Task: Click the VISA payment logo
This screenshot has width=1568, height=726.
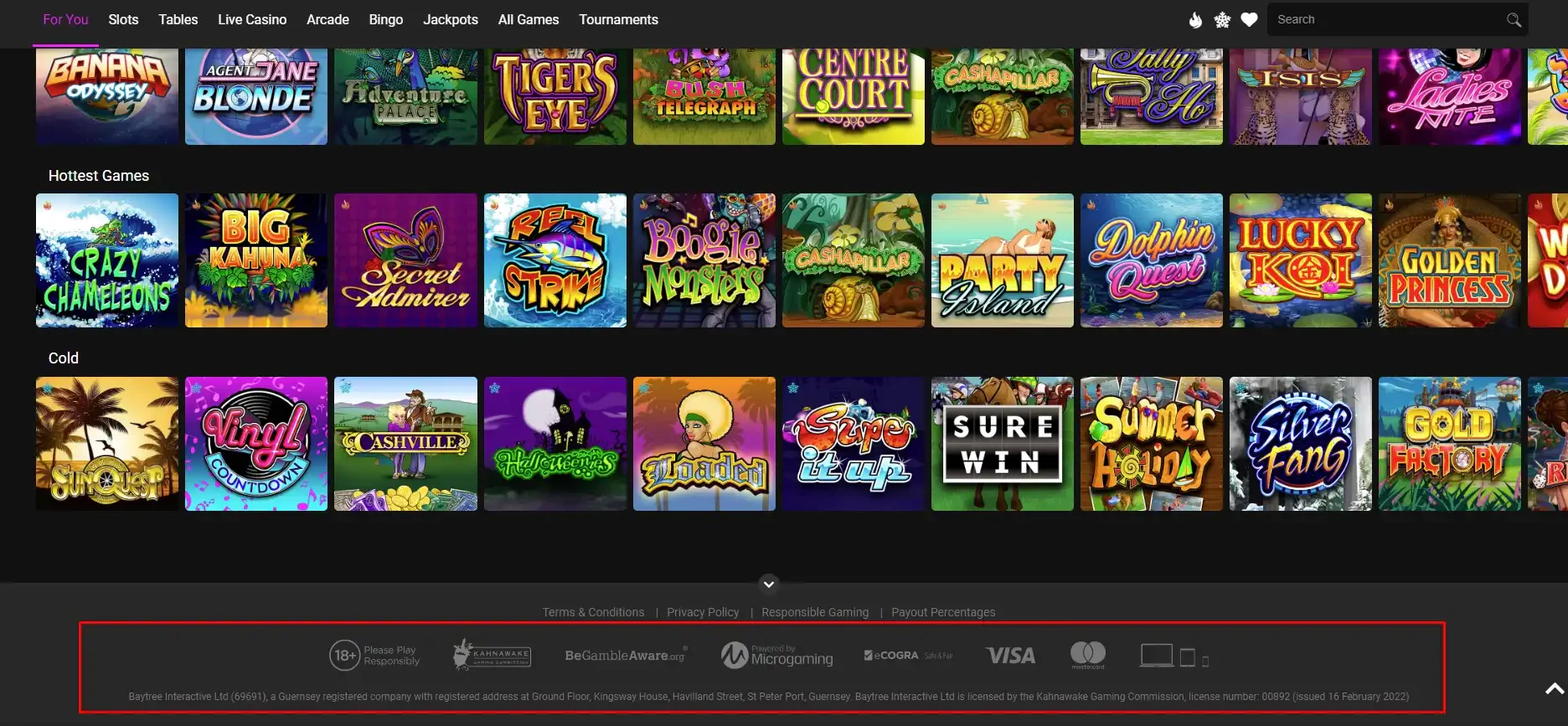Action: 1010,656
